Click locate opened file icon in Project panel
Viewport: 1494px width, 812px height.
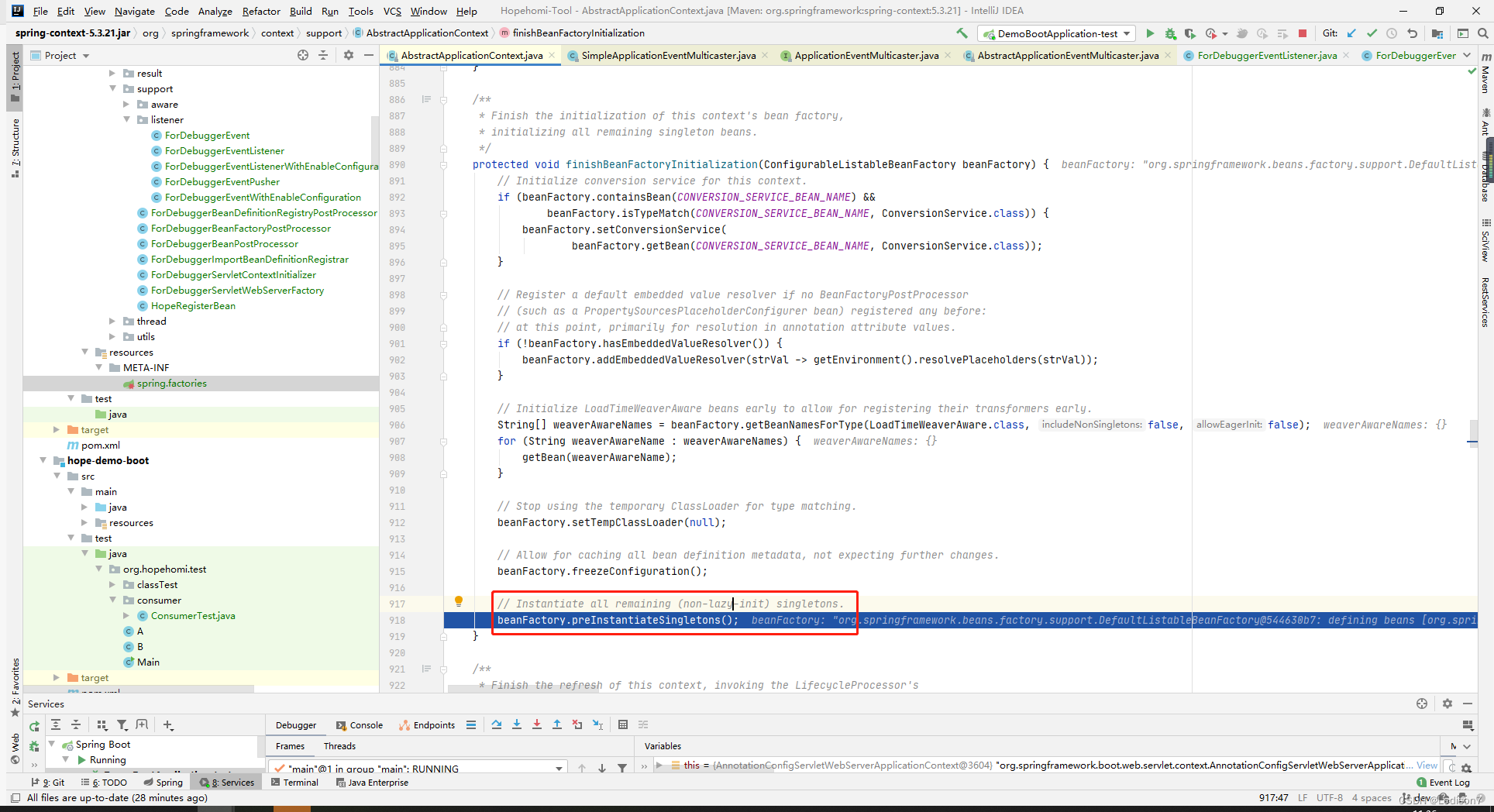click(x=303, y=55)
